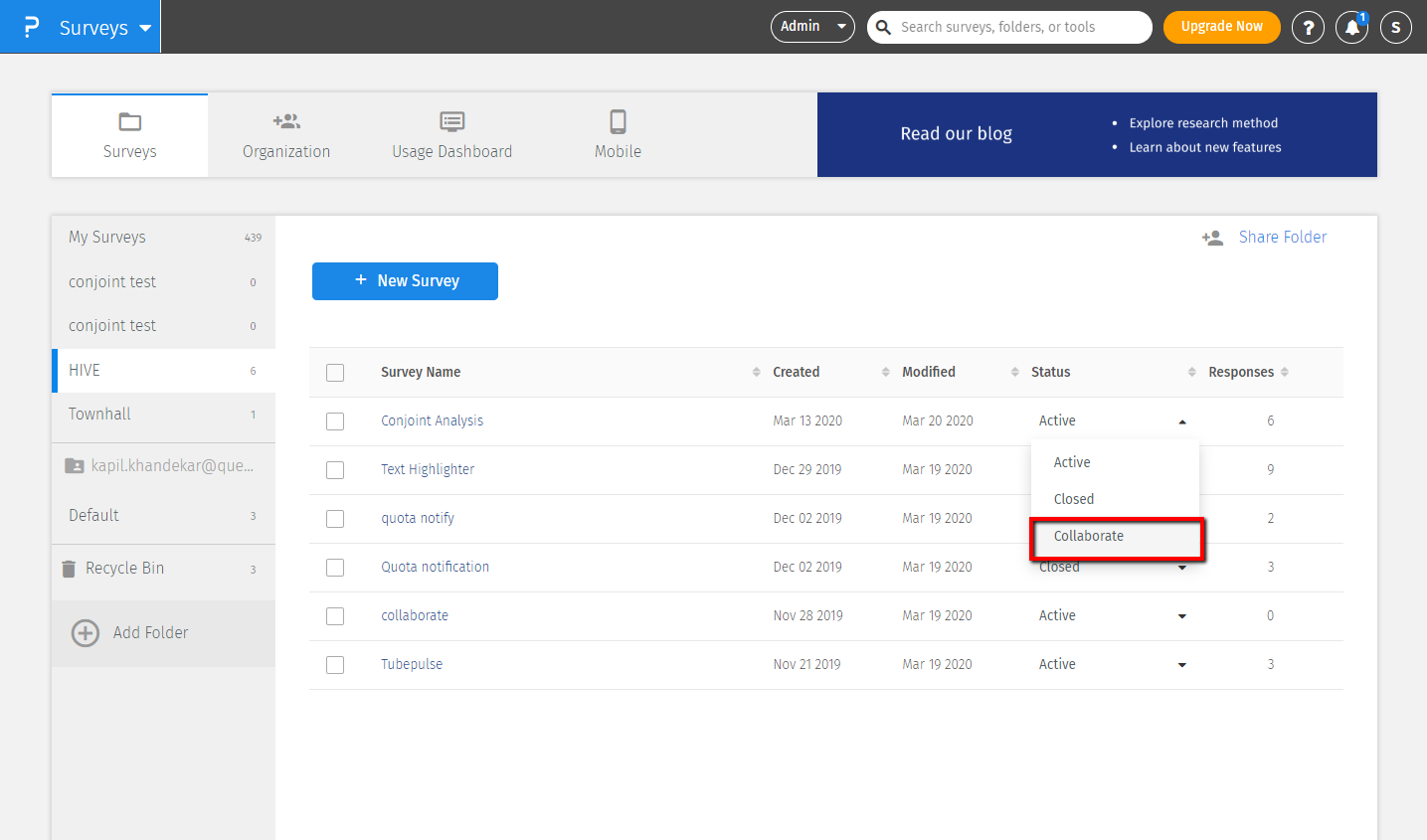
Task: Click the New Survey button
Action: 405,281
